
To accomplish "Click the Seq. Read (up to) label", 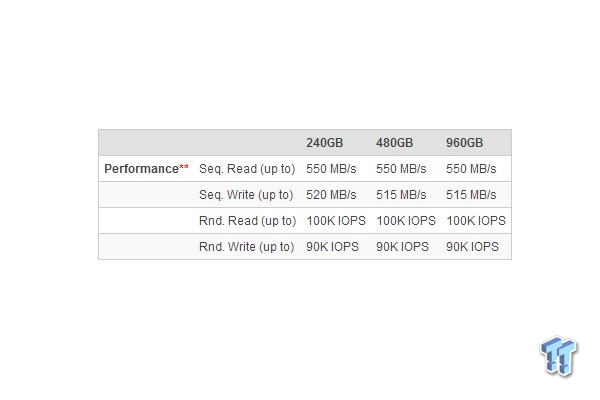I will click(x=247, y=169).
